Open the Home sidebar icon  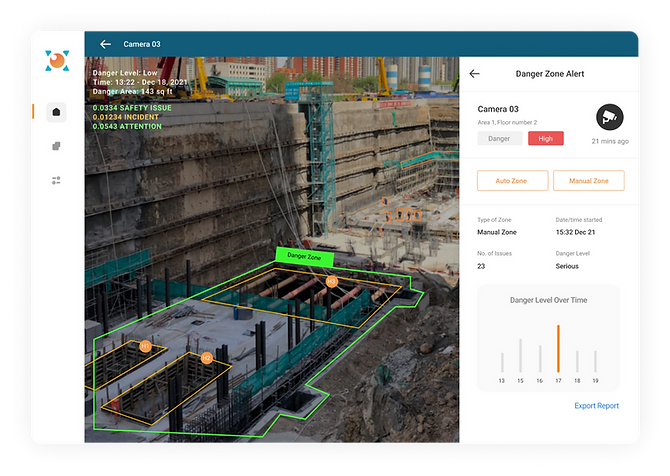coord(56,112)
